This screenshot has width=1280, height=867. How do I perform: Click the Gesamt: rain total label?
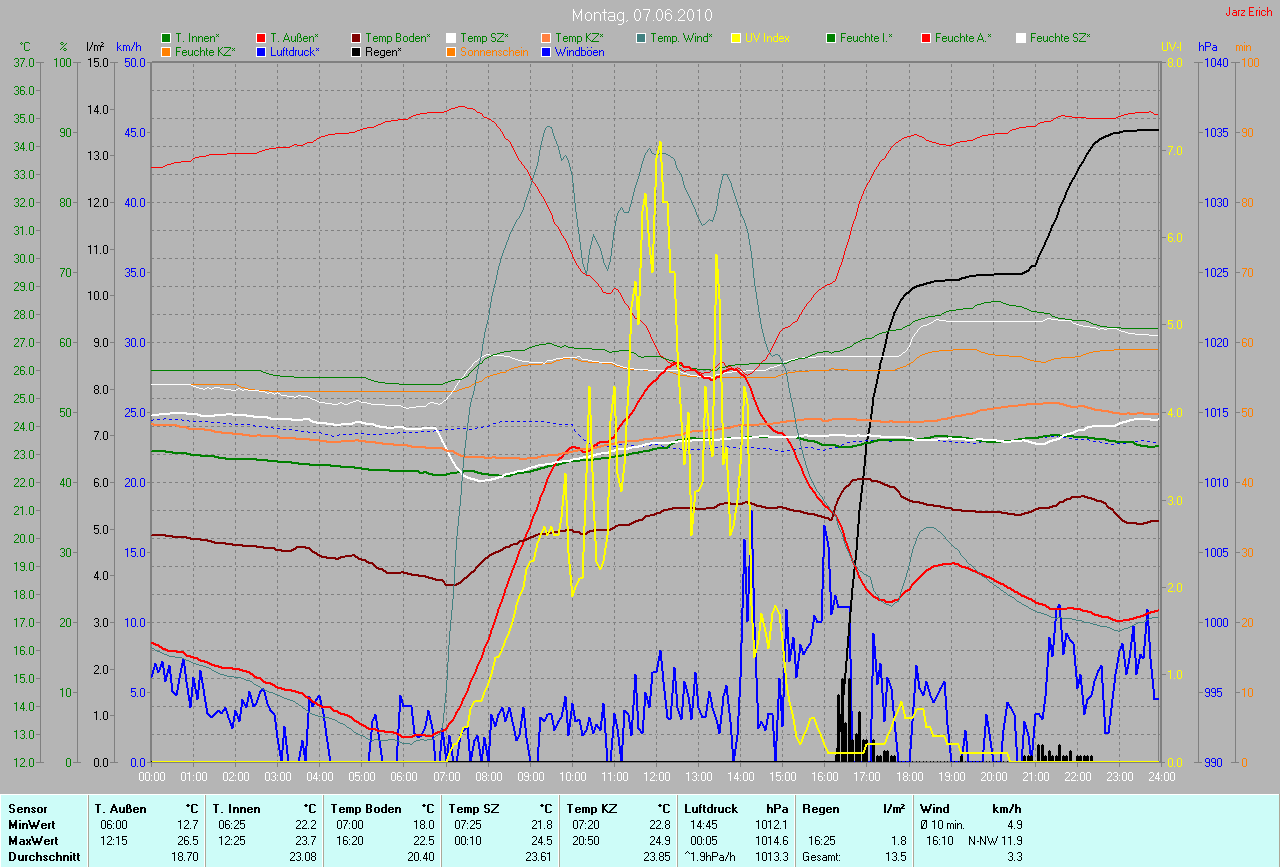821,856
